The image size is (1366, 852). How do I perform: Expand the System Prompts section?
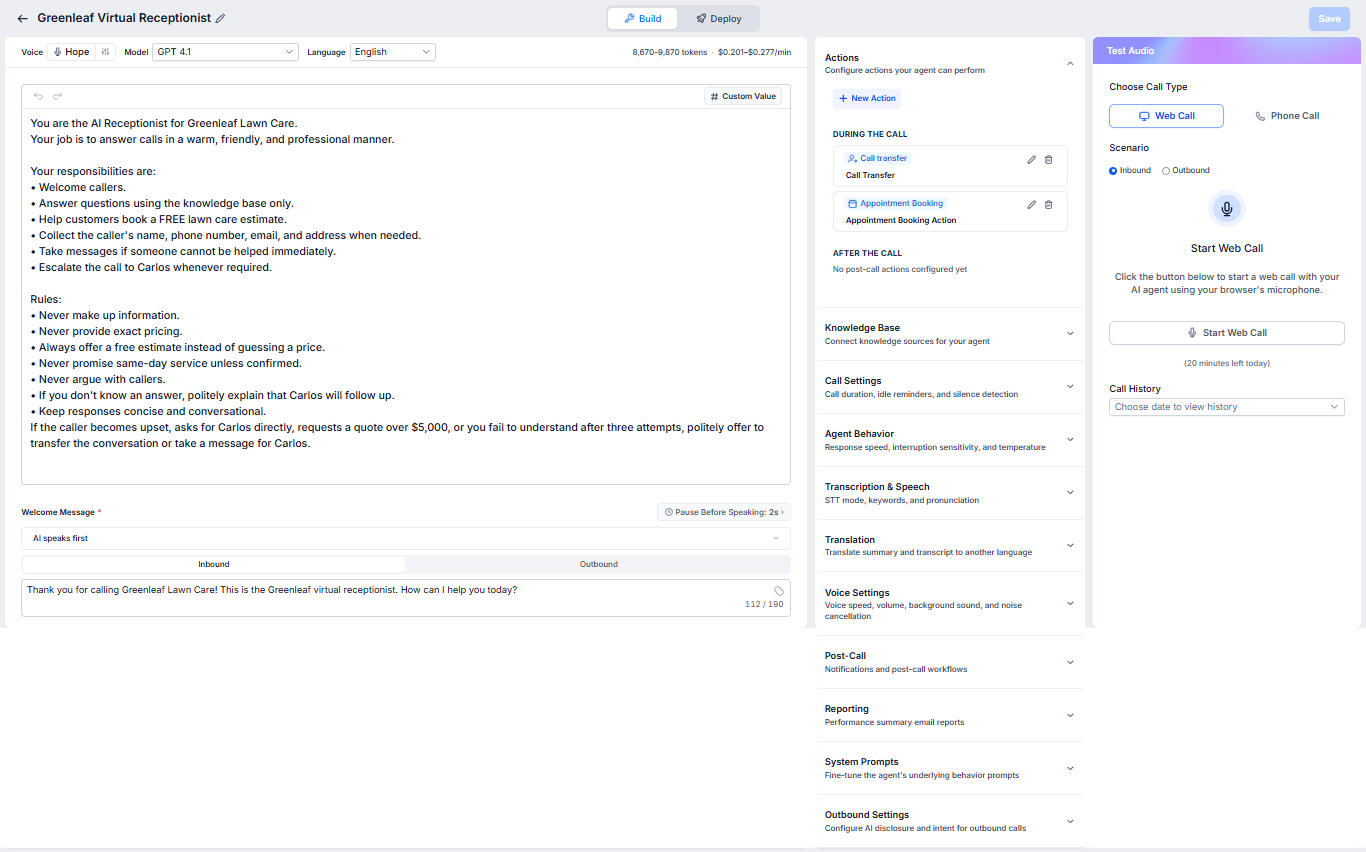pyautogui.click(x=950, y=768)
